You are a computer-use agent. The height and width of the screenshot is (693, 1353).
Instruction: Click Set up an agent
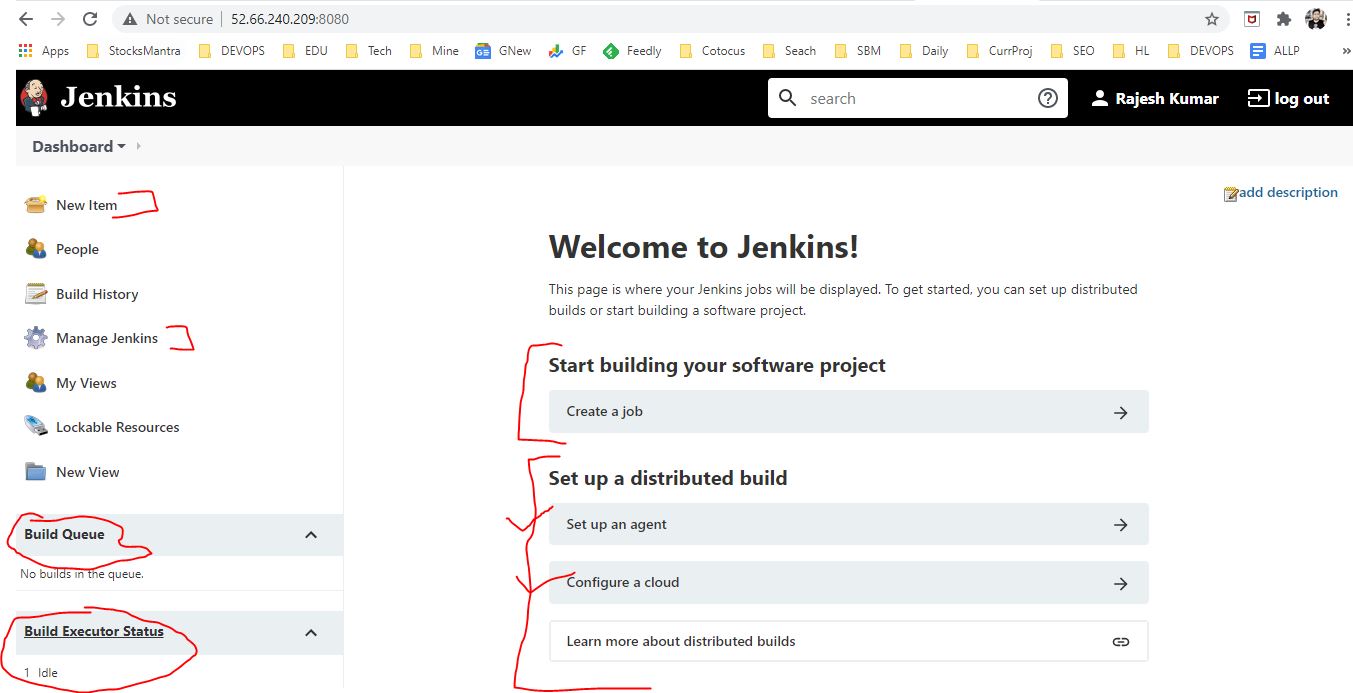coord(848,524)
